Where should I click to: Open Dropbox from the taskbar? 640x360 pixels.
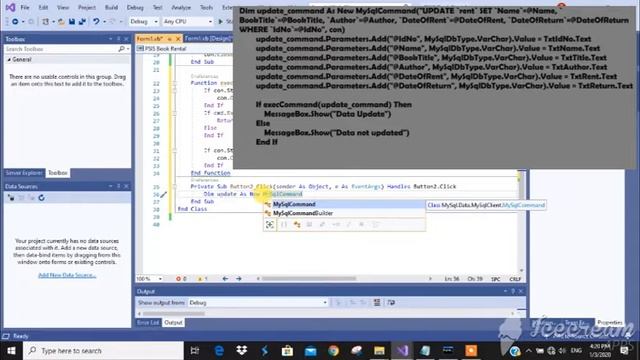(242, 351)
